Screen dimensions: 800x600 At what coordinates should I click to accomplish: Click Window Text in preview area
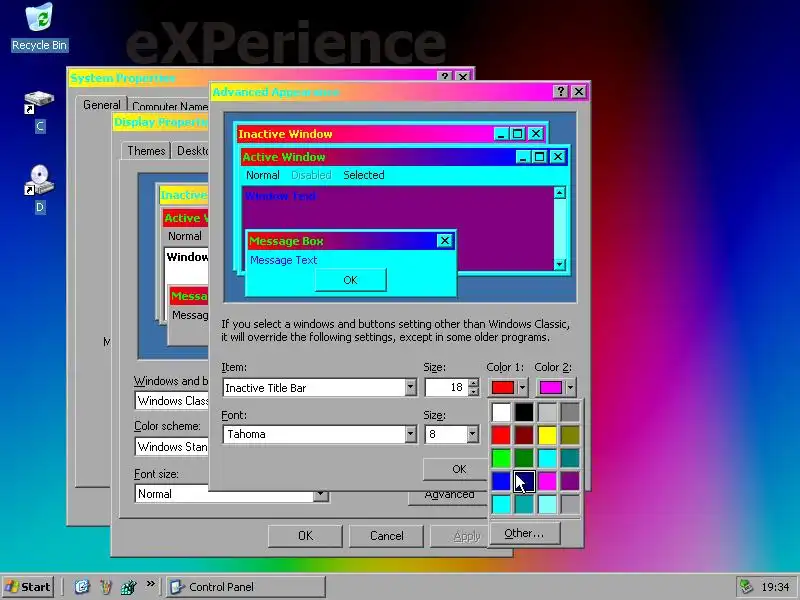tap(281, 196)
